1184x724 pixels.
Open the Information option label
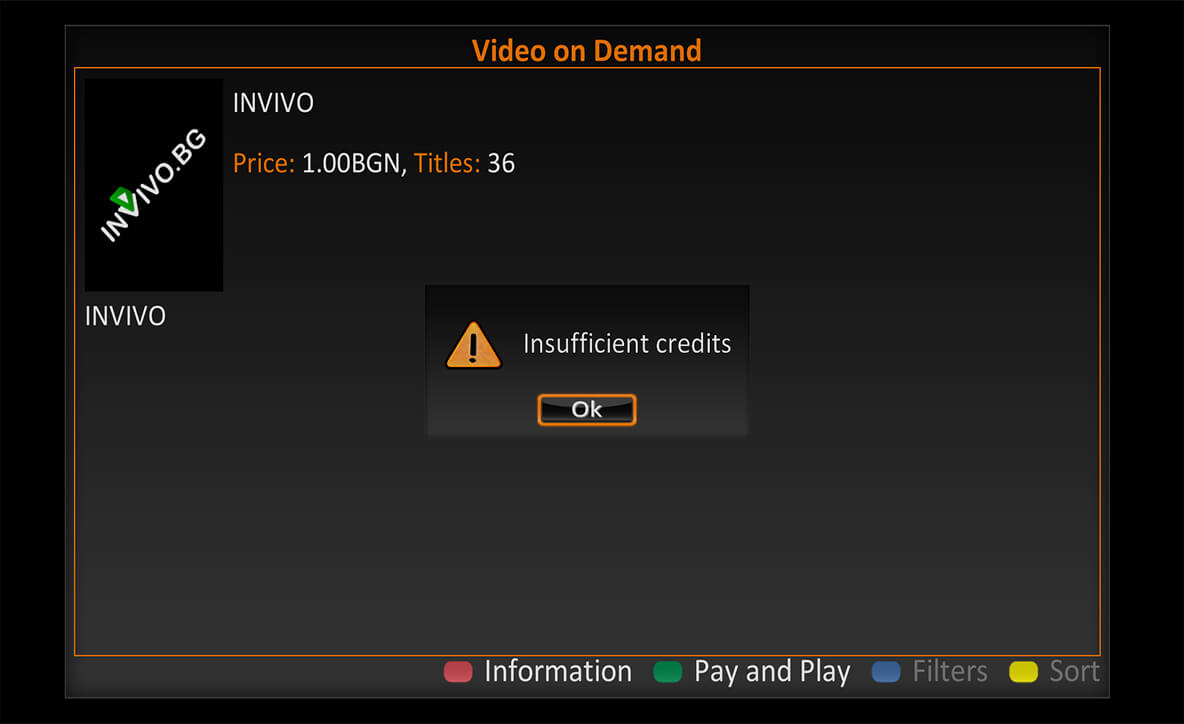tap(558, 671)
